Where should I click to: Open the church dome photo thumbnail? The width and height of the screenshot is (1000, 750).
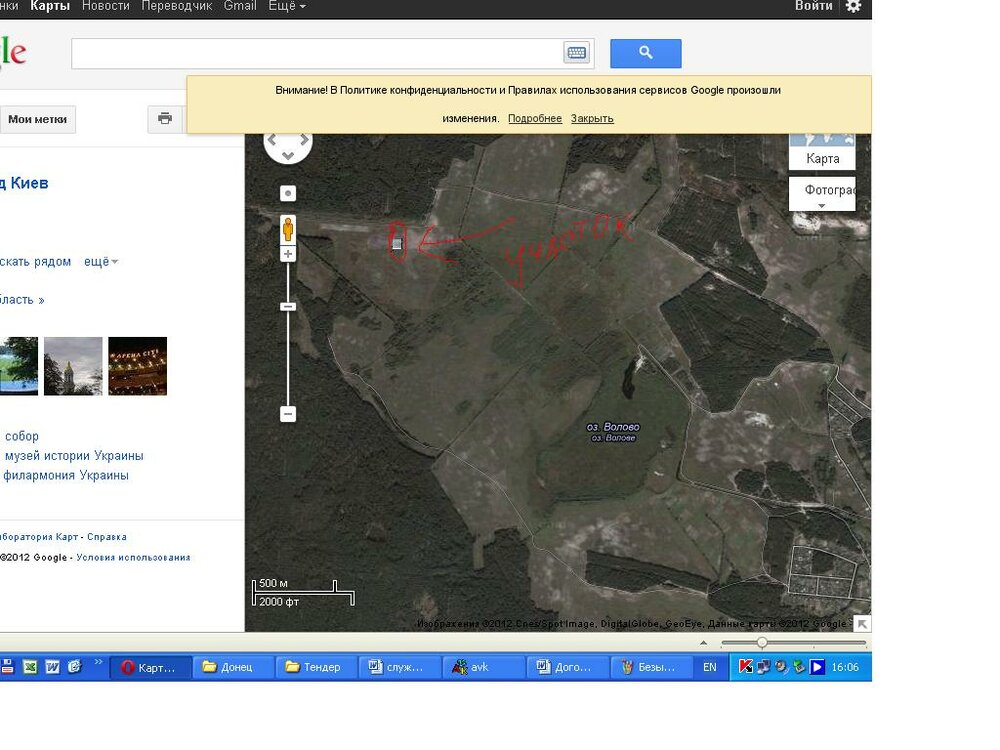point(73,366)
